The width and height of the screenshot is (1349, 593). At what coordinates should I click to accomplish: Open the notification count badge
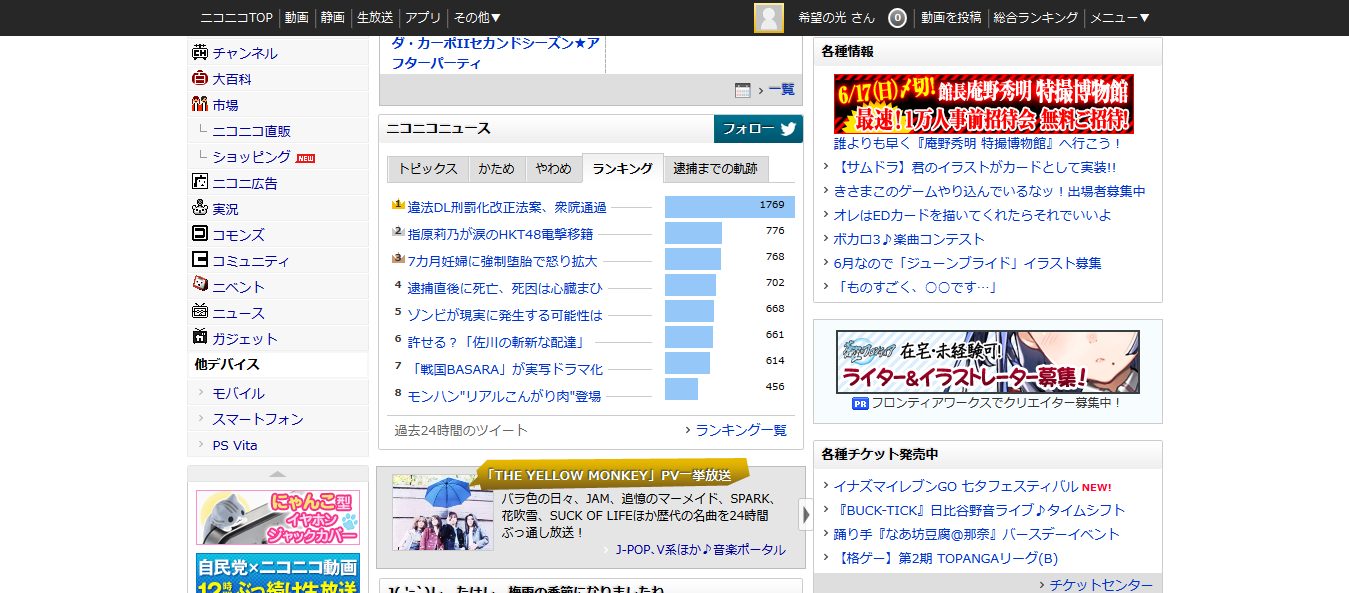tap(897, 18)
